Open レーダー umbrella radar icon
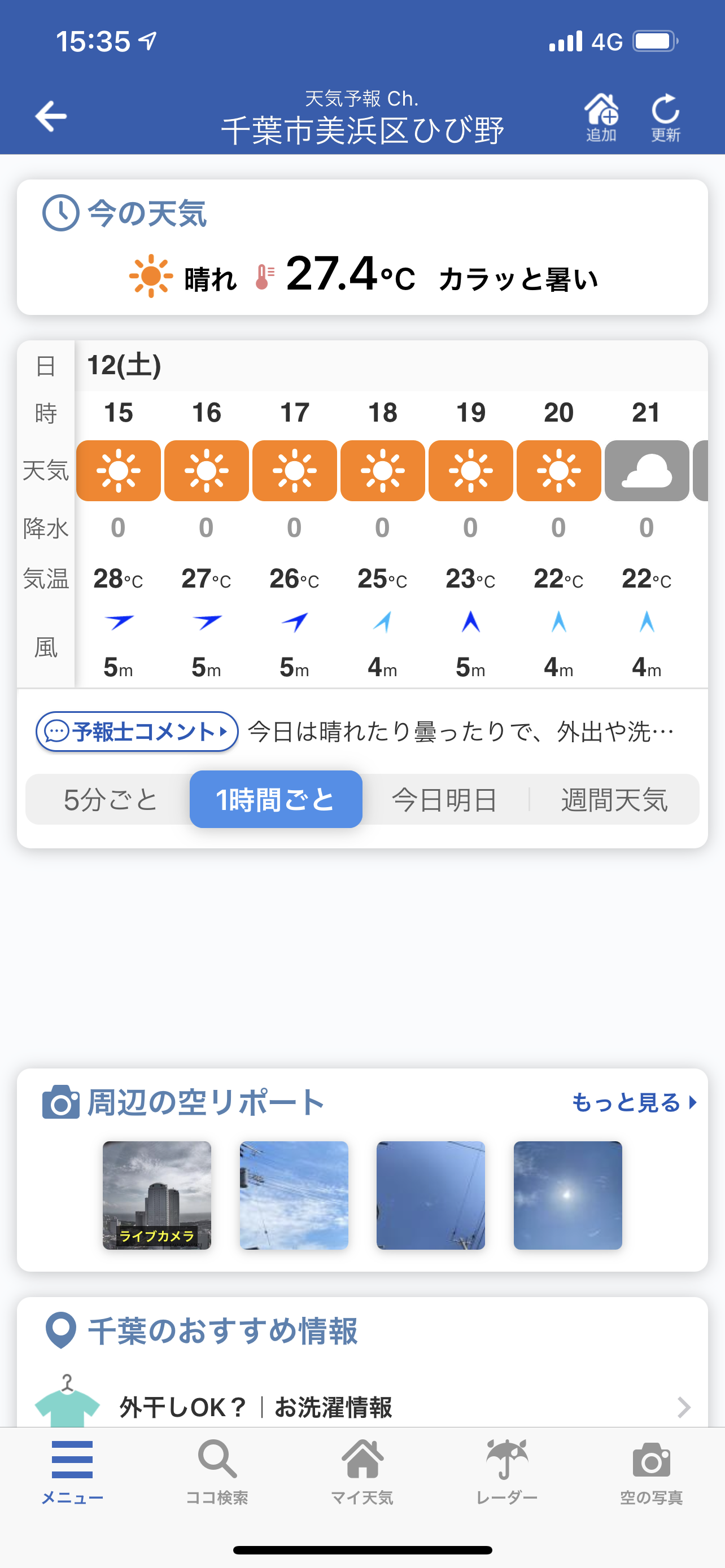 tap(506, 1470)
